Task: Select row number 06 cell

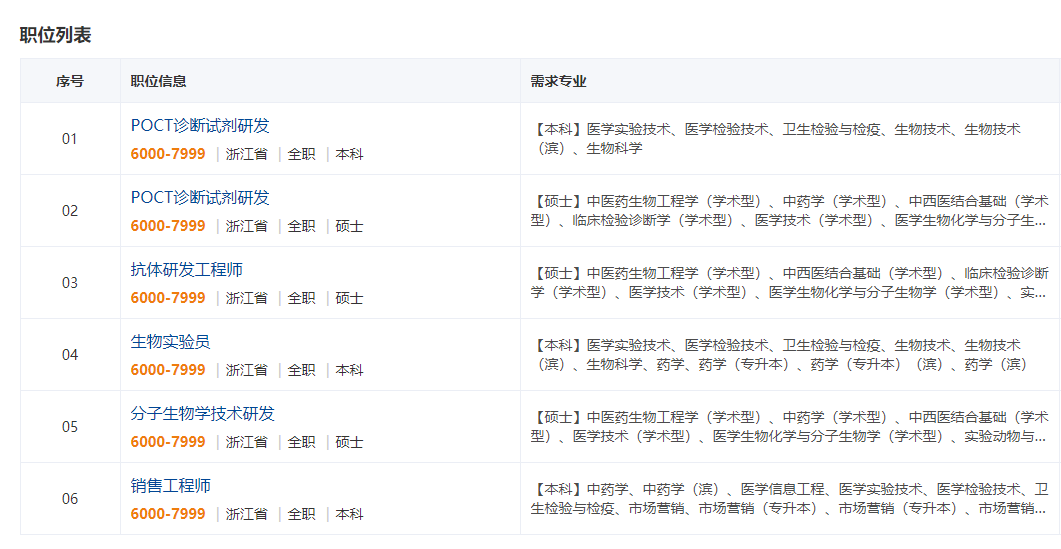Action: tap(70, 499)
